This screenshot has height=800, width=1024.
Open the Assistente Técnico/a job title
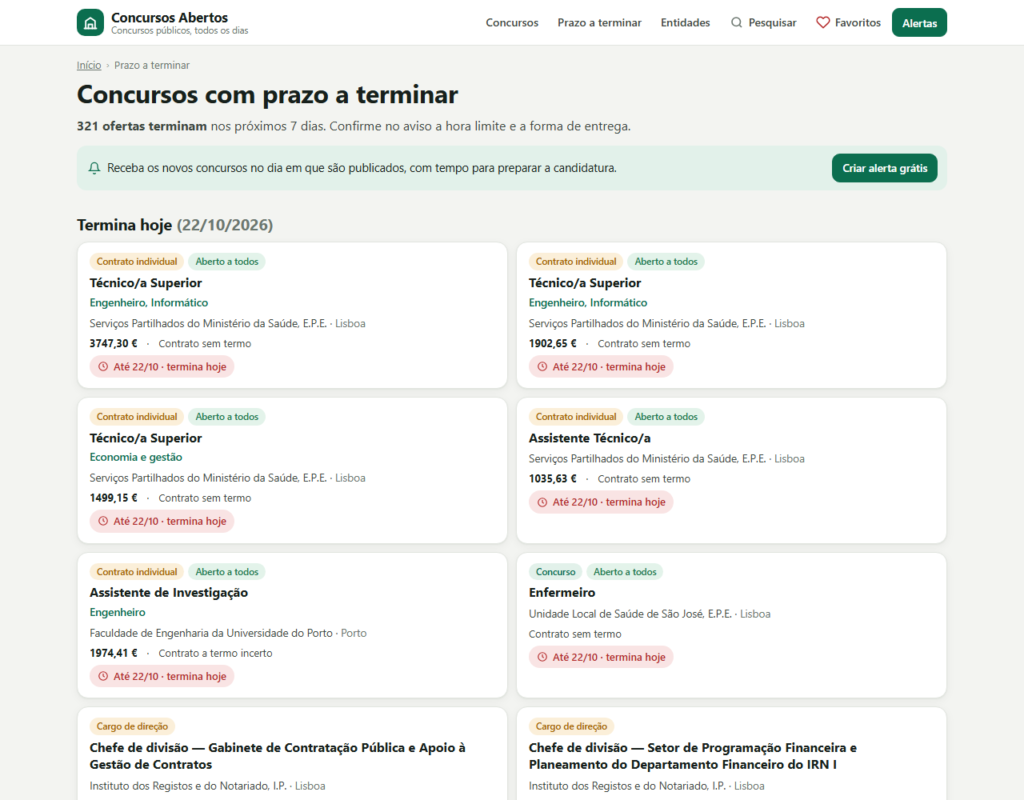point(590,438)
